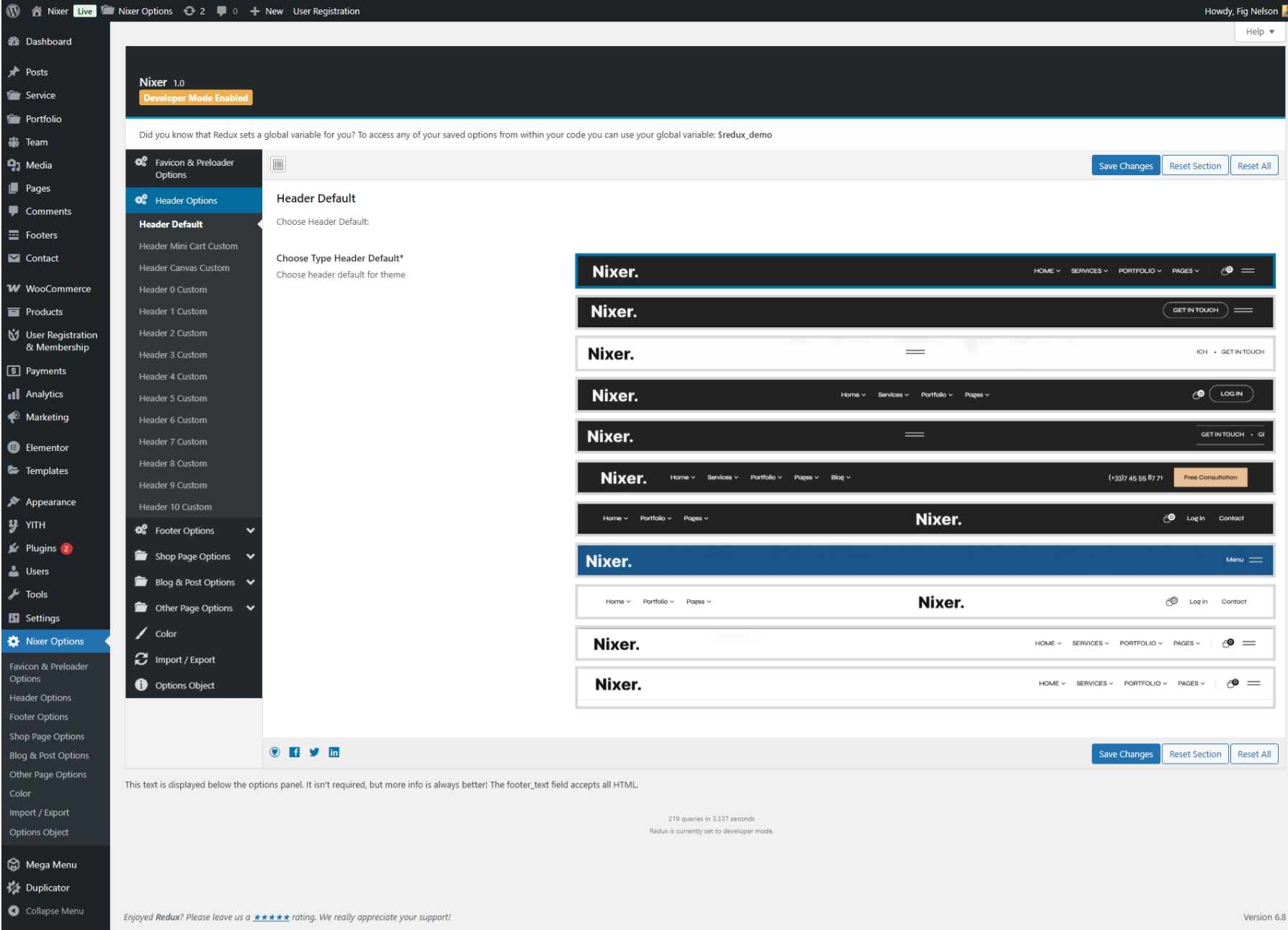Click the bottom Reset Section button
This screenshot has width=1288, height=930.
[1194, 754]
